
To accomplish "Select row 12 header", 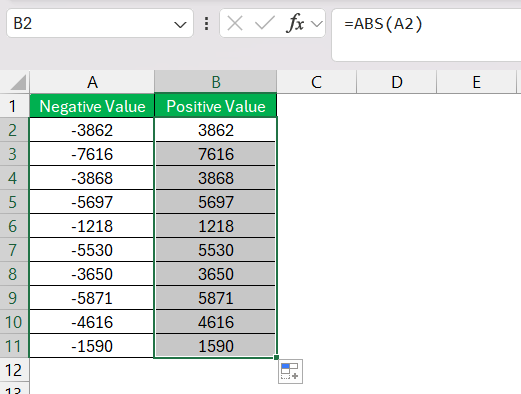I will 14,370.
